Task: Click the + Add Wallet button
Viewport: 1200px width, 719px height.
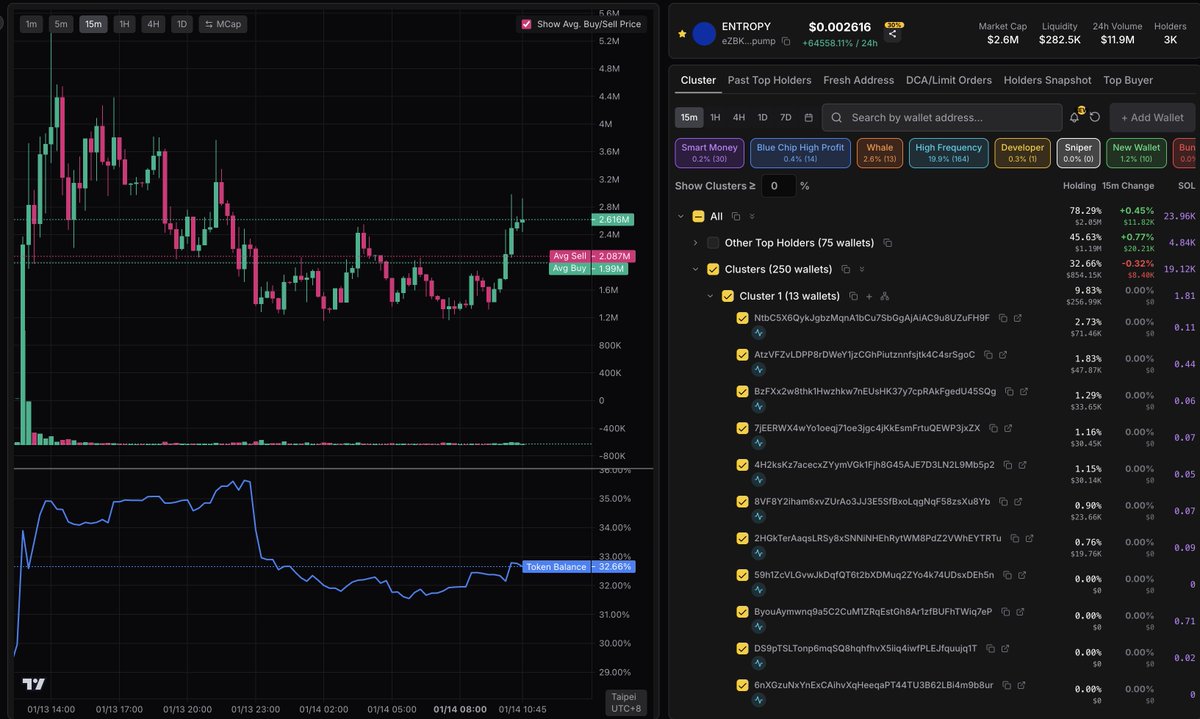Action: pos(1151,117)
